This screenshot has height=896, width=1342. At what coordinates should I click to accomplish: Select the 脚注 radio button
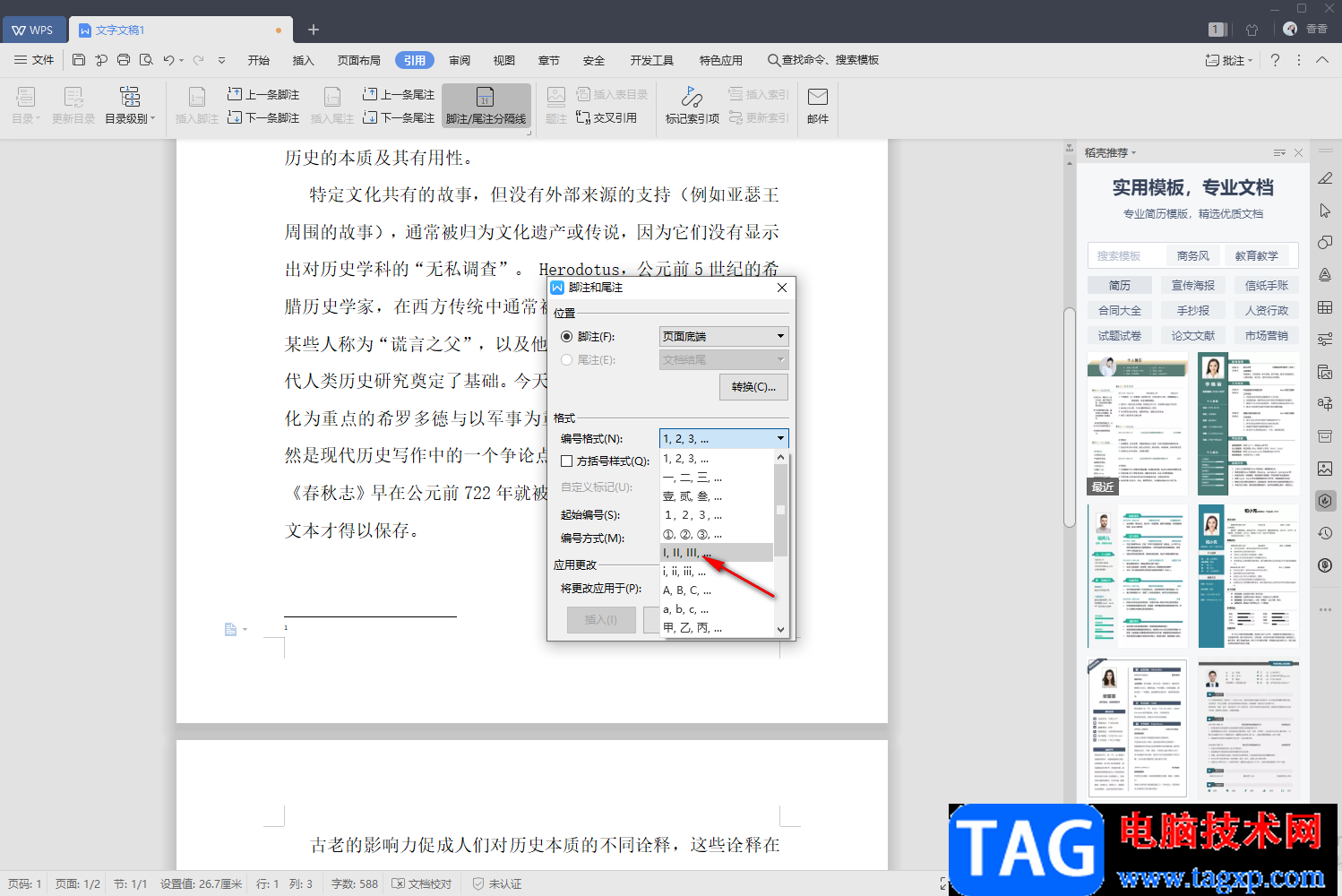tap(566, 337)
